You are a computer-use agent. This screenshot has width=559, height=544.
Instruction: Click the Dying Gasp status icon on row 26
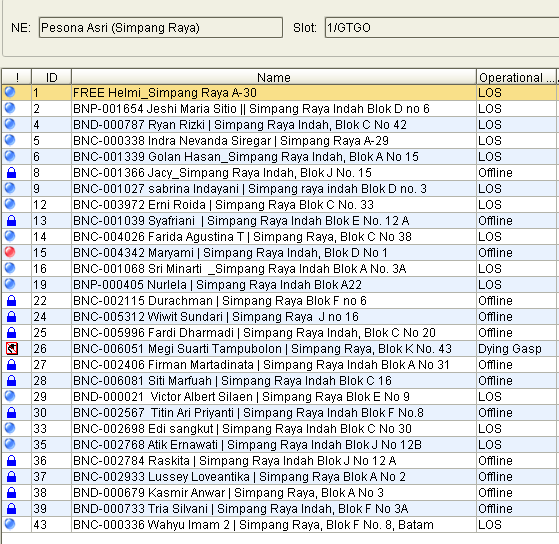click(x=12, y=348)
